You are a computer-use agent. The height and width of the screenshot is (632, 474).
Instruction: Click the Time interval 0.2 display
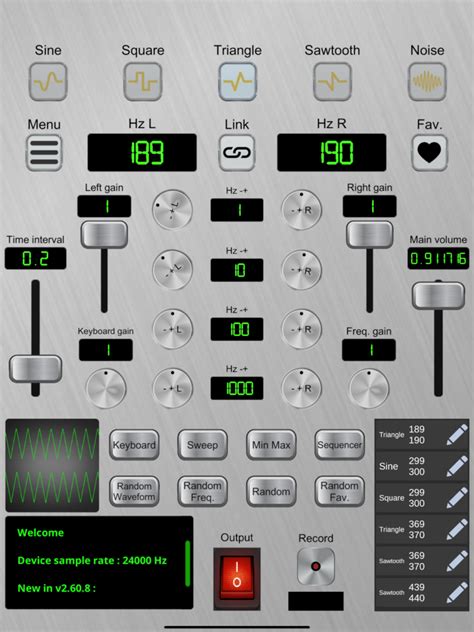(x=35, y=258)
